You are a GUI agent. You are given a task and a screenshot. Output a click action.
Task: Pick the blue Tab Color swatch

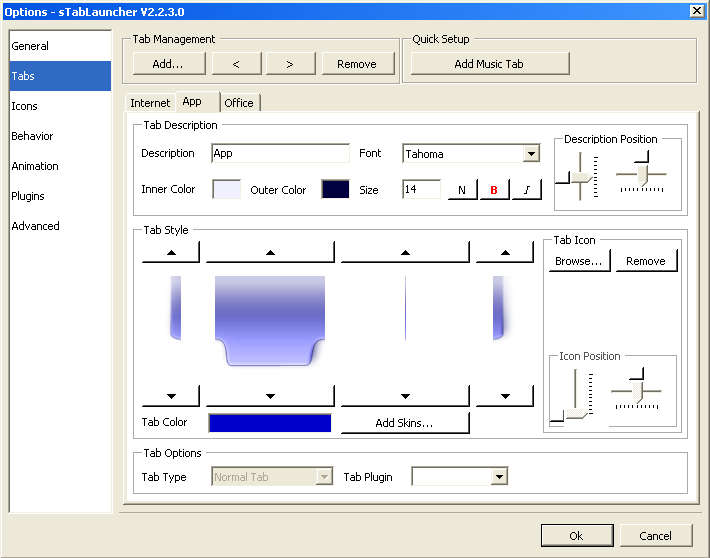(x=269, y=423)
